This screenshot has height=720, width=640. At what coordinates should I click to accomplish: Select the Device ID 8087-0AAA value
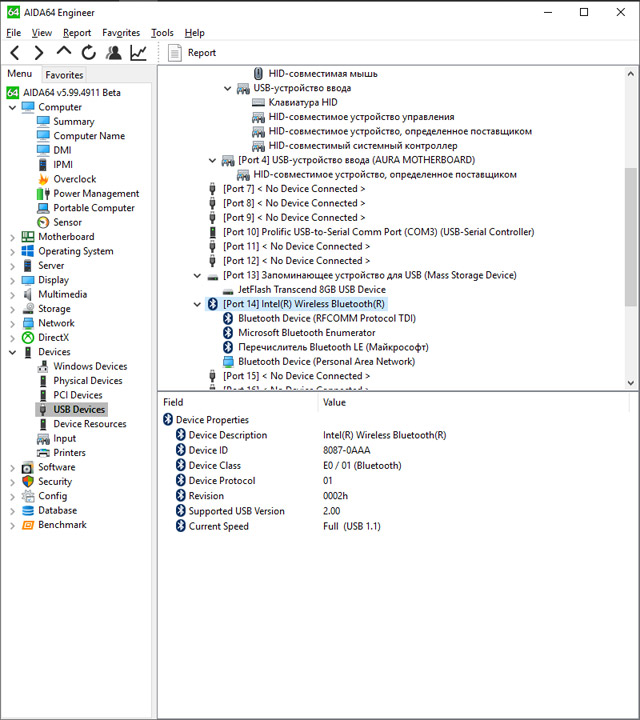click(347, 450)
